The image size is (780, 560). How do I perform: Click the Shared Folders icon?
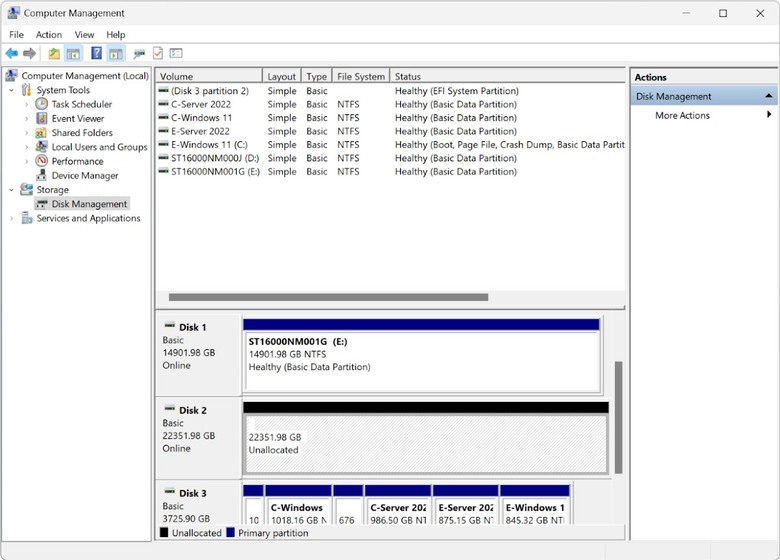pos(41,133)
